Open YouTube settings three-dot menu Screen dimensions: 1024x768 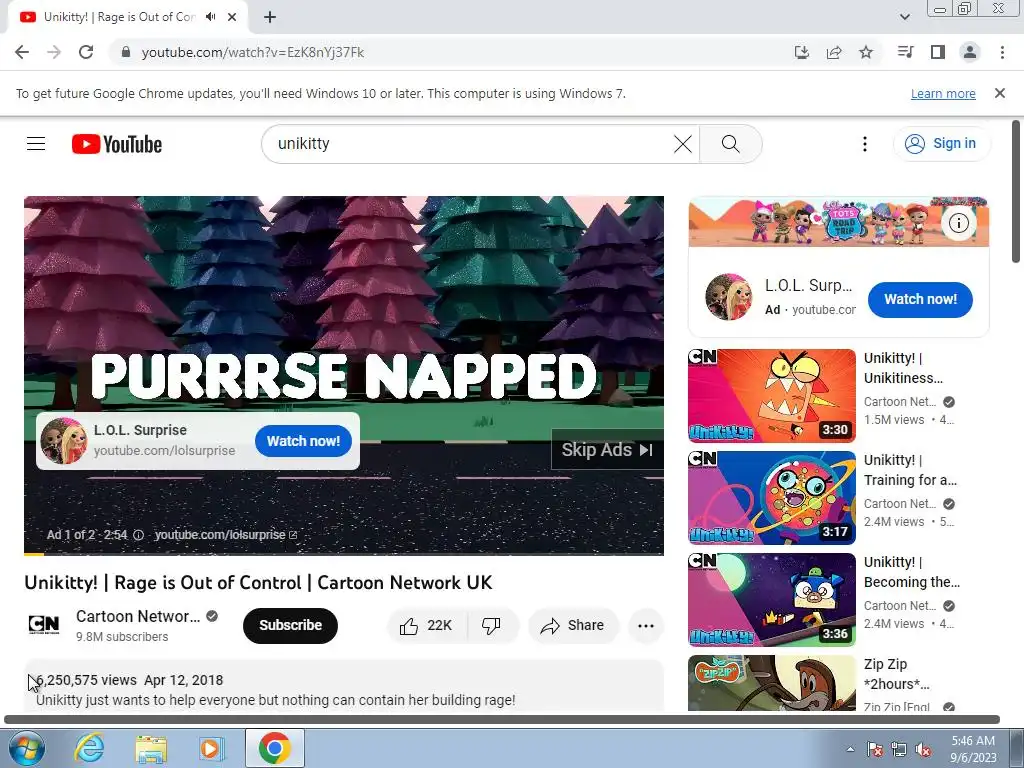point(865,144)
